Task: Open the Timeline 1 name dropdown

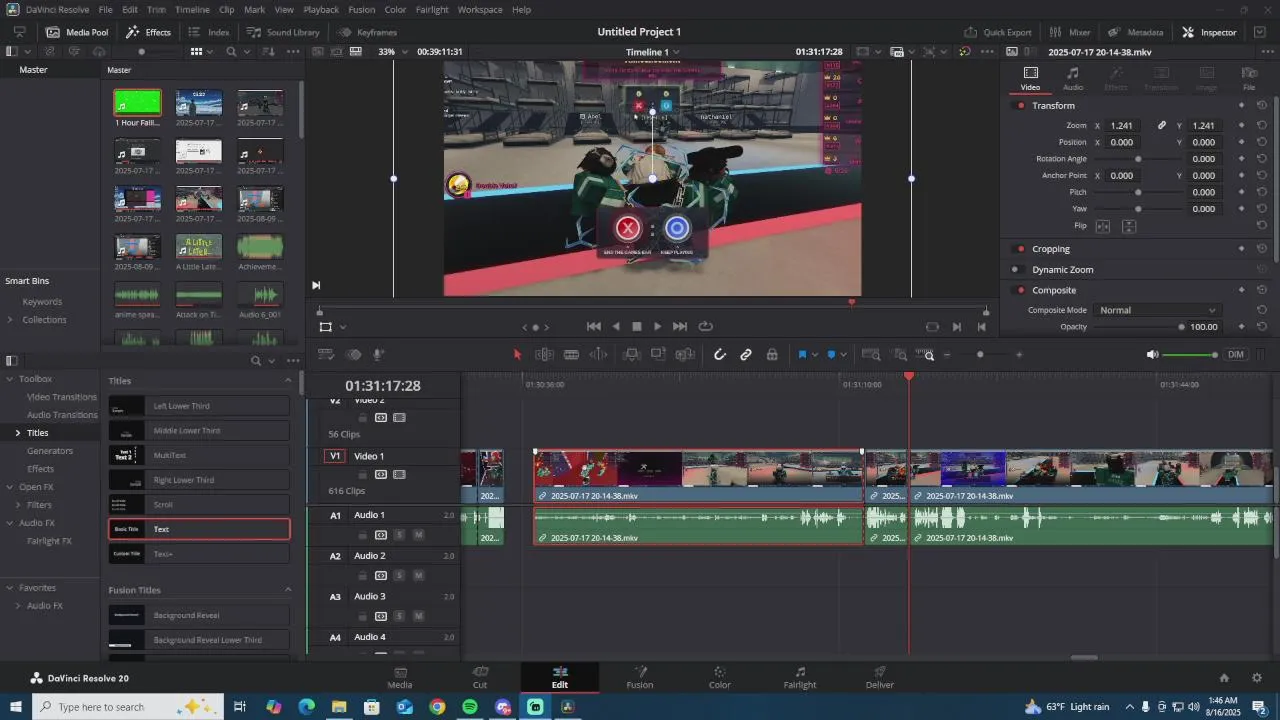Action: [x=653, y=51]
